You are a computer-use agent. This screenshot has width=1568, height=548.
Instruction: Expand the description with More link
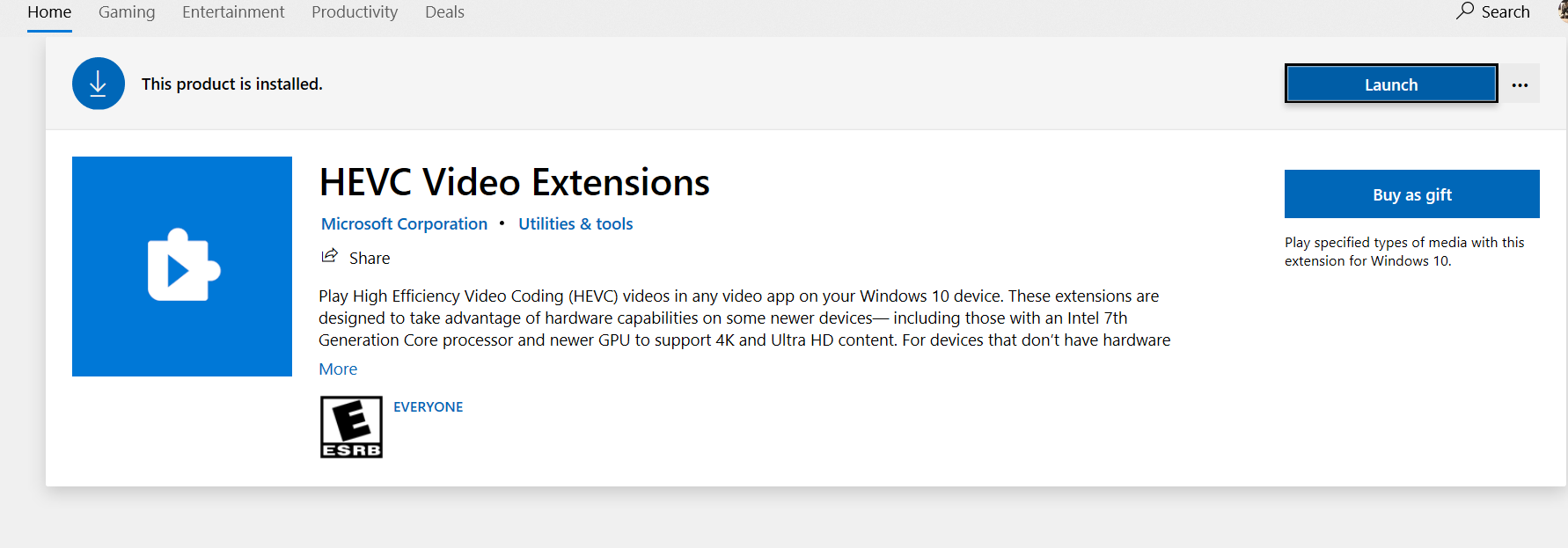click(x=338, y=369)
